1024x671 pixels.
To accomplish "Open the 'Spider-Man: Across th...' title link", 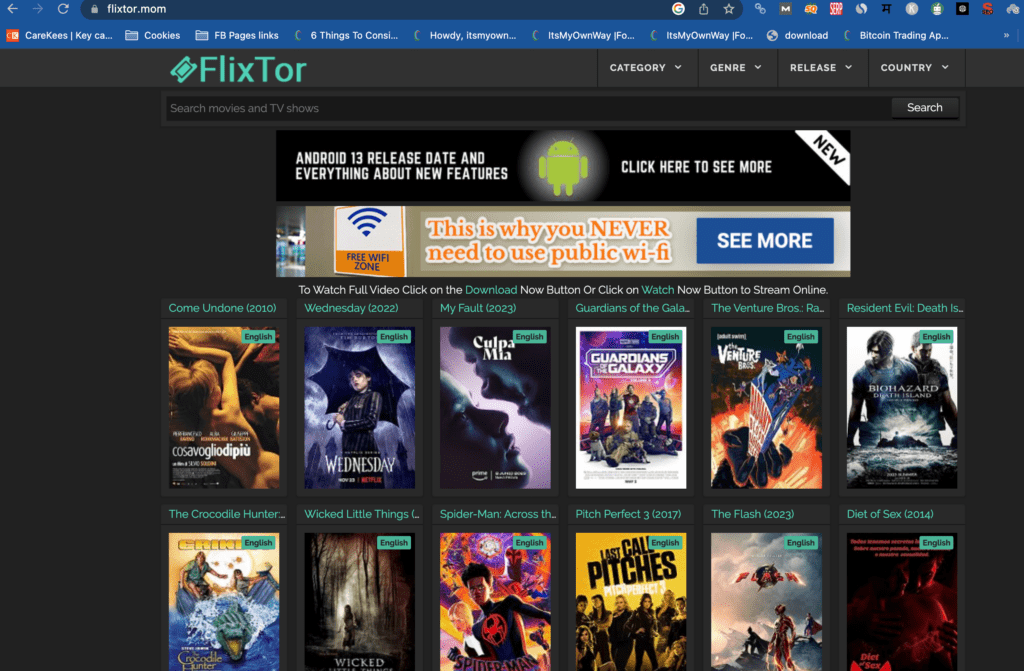I will tap(498, 514).
